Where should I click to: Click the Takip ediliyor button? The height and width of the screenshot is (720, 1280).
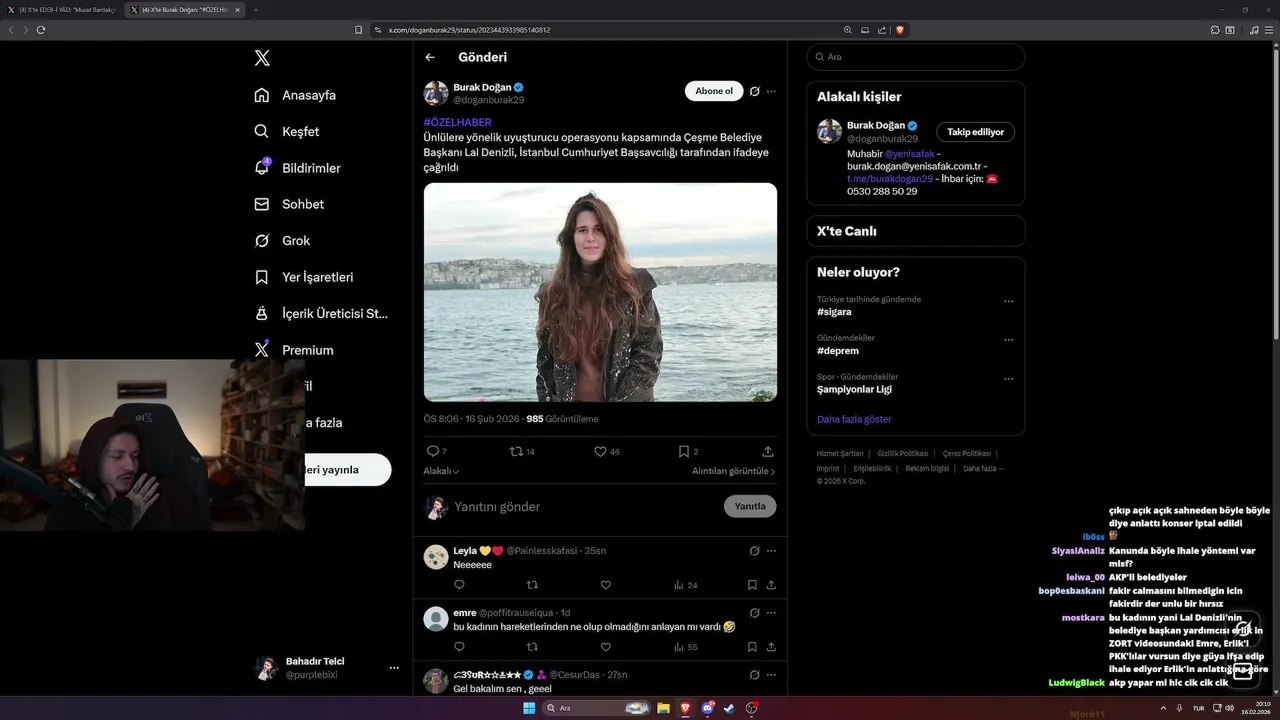[x=975, y=132]
